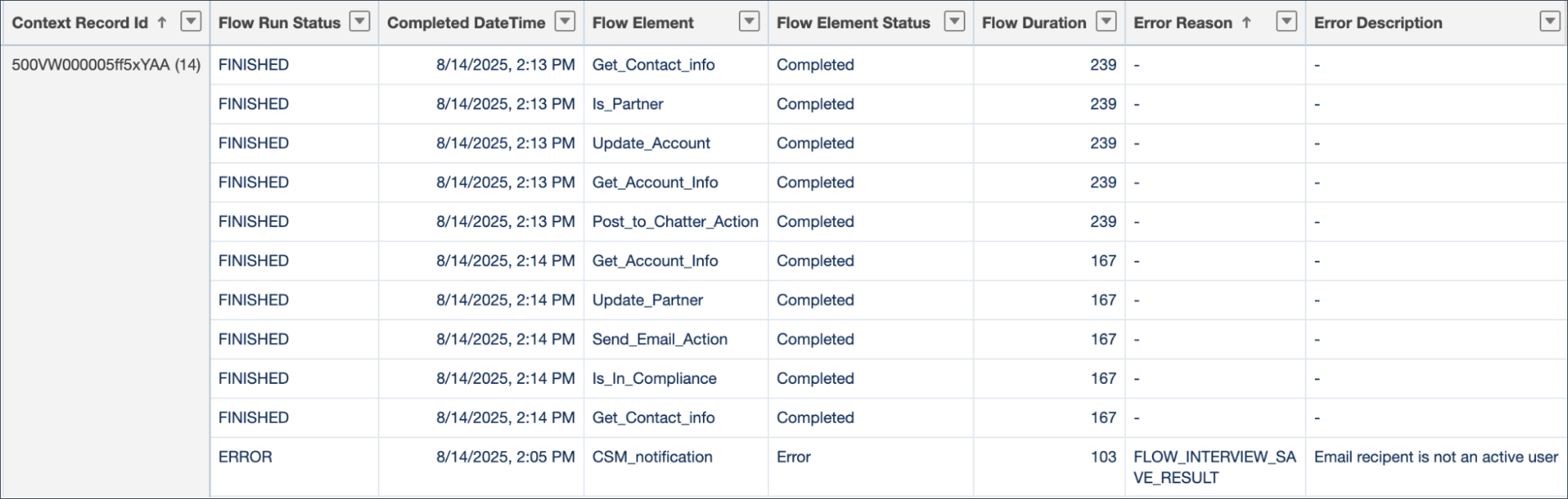Screen dimensions: 1568x499
Task: Select the Send_Email_Action flow element cell
Action: (660, 339)
